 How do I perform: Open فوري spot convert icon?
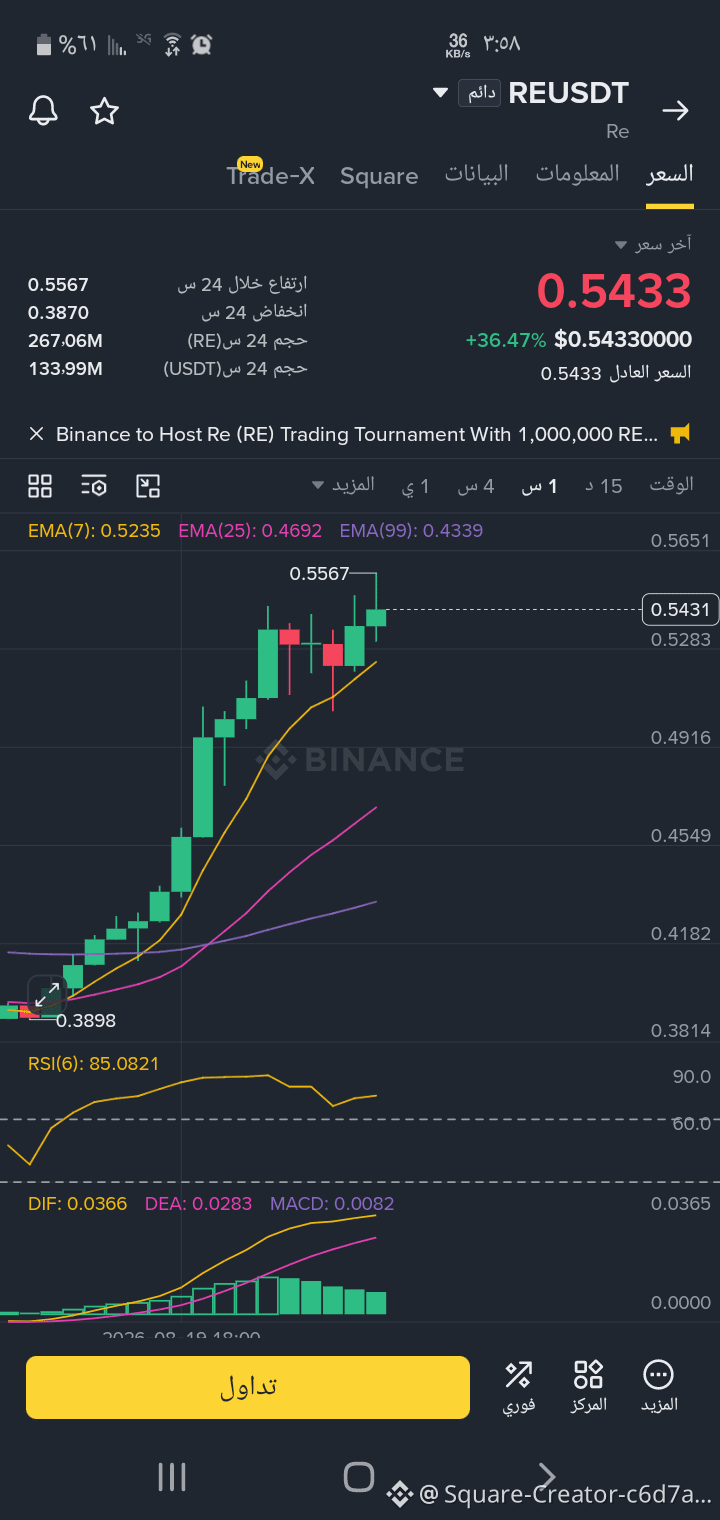point(518,1387)
